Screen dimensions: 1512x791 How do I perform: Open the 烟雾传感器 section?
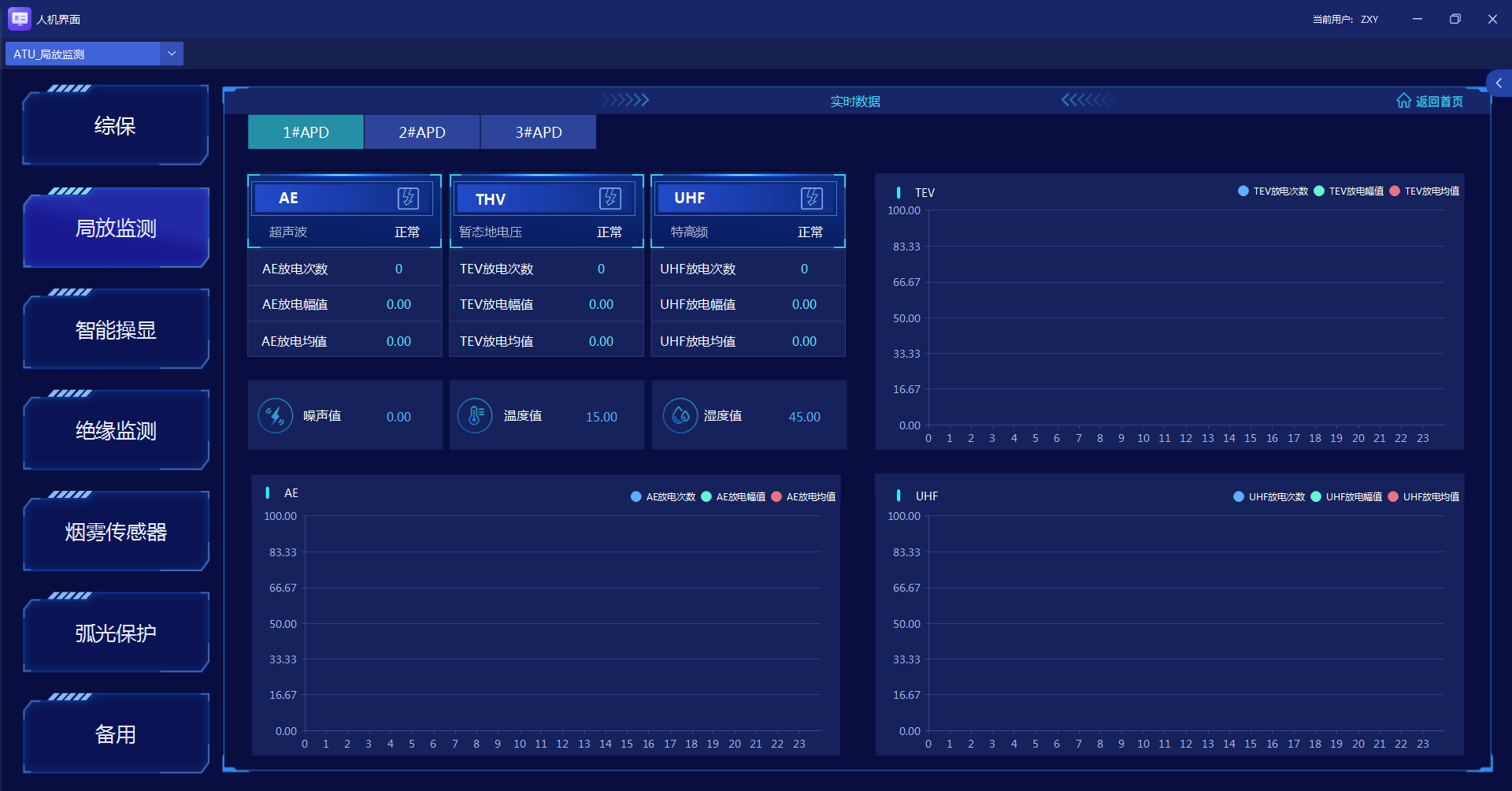[x=116, y=533]
